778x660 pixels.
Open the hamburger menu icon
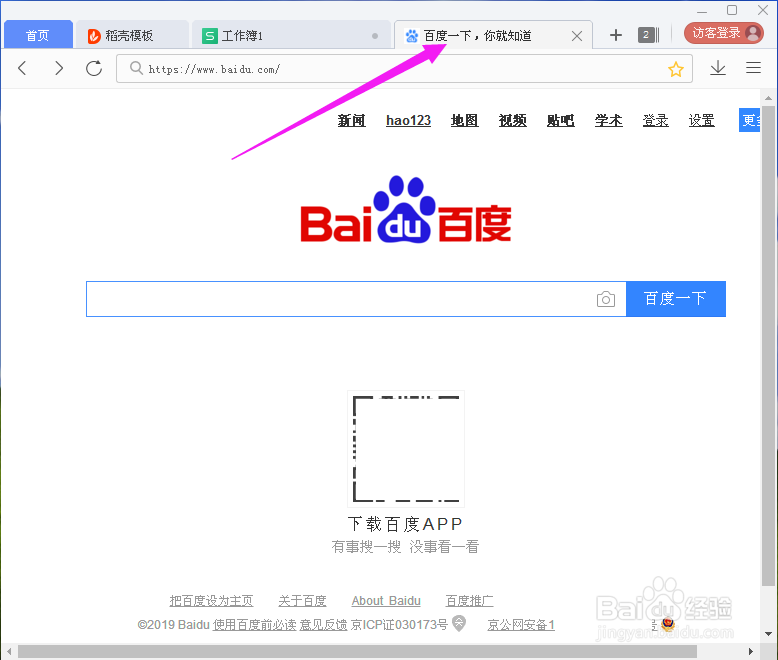tap(753, 67)
